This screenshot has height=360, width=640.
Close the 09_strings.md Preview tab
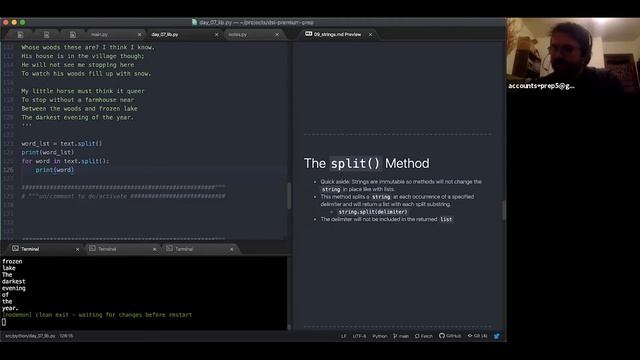point(370,34)
